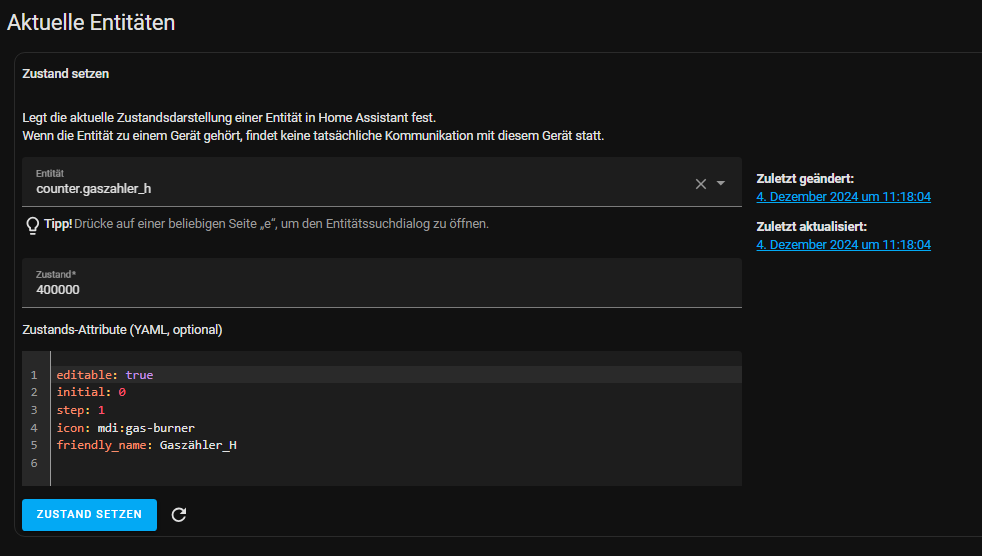Click the 'icon: mdi:gas-burner' YAML line
Image resolution: width=982 pixels, height=556 pixels.
125,428
